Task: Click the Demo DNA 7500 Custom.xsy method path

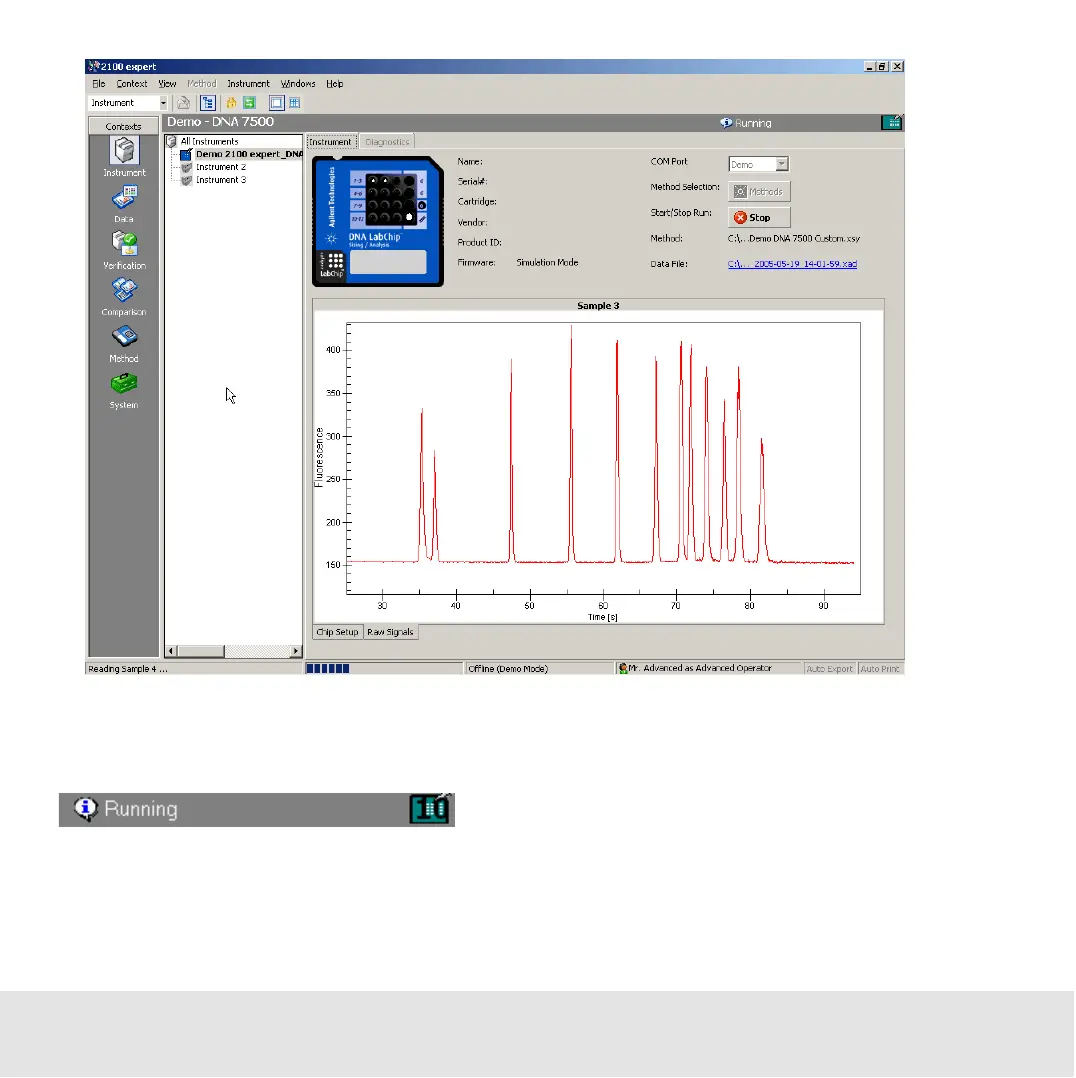Action: click(x=793, y=239)
